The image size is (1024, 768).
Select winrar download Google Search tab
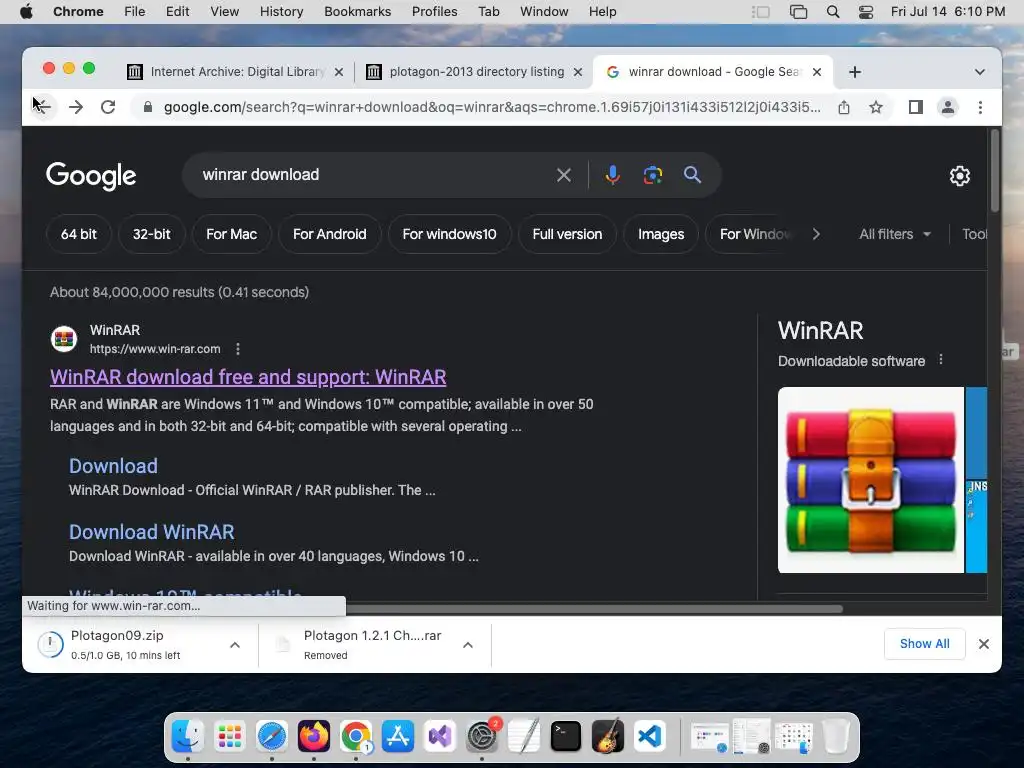tap(712, 72)
